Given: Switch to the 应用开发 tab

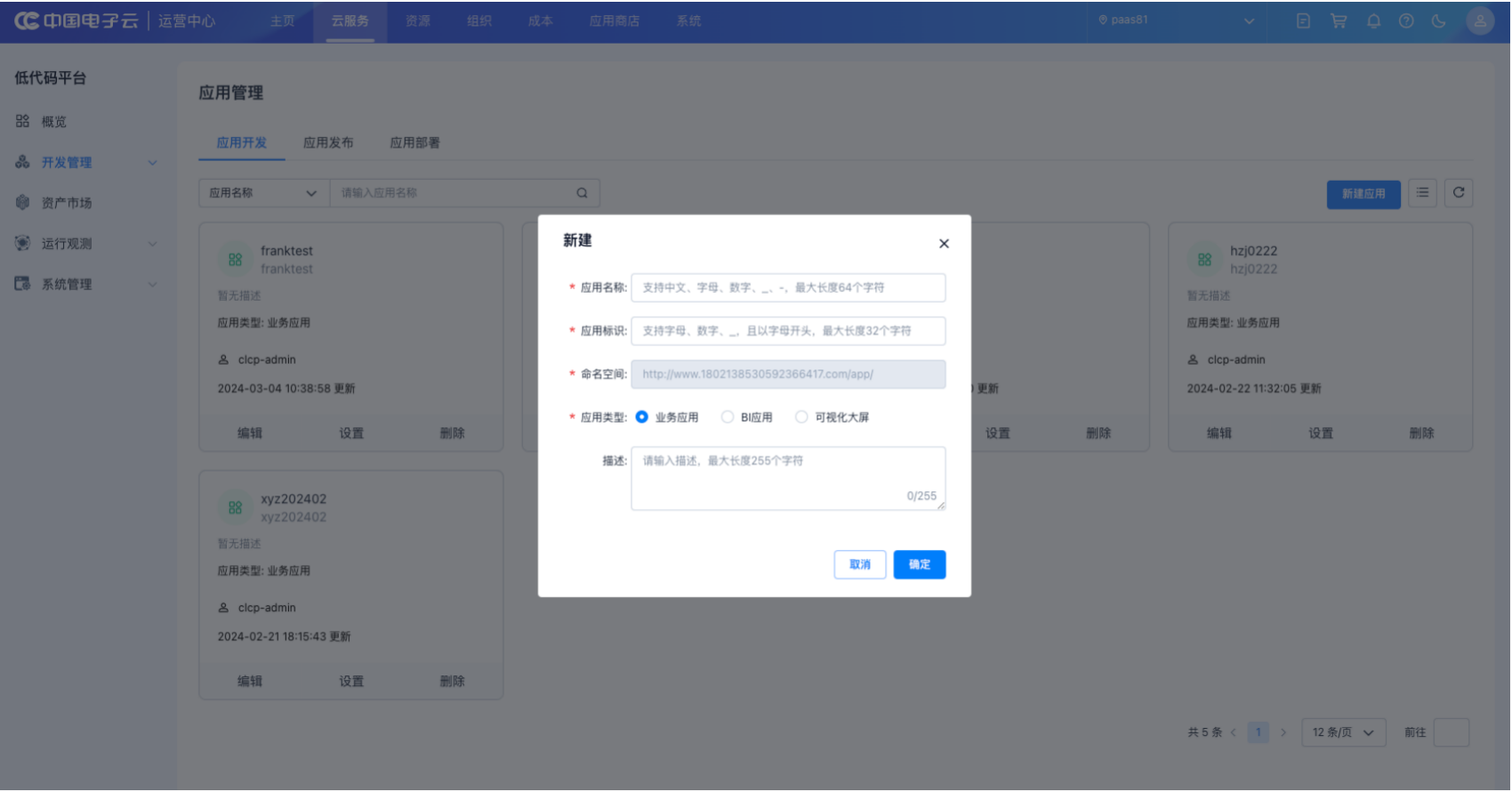Looking at the screenshot, I should pos(242,142).
